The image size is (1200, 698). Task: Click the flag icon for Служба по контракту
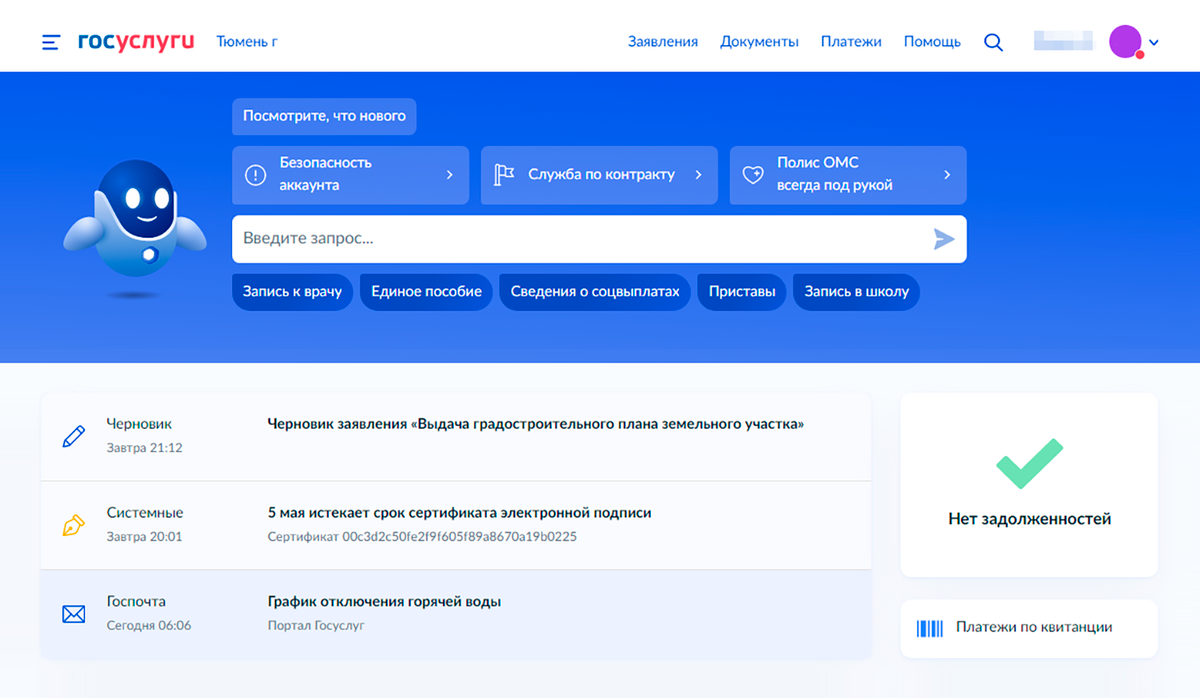pos(504,175)
